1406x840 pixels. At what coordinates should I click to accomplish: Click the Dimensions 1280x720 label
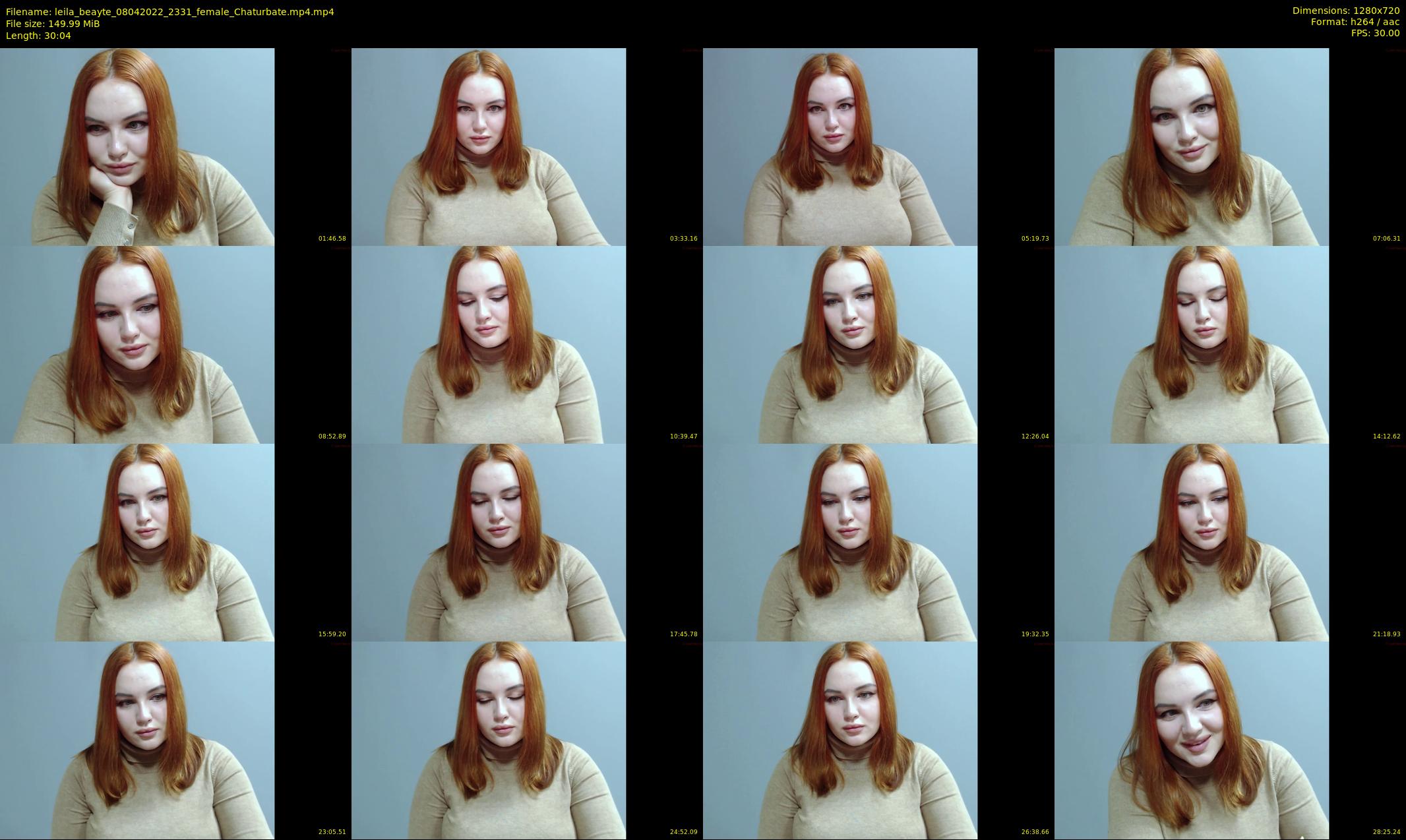(1345, 11)
